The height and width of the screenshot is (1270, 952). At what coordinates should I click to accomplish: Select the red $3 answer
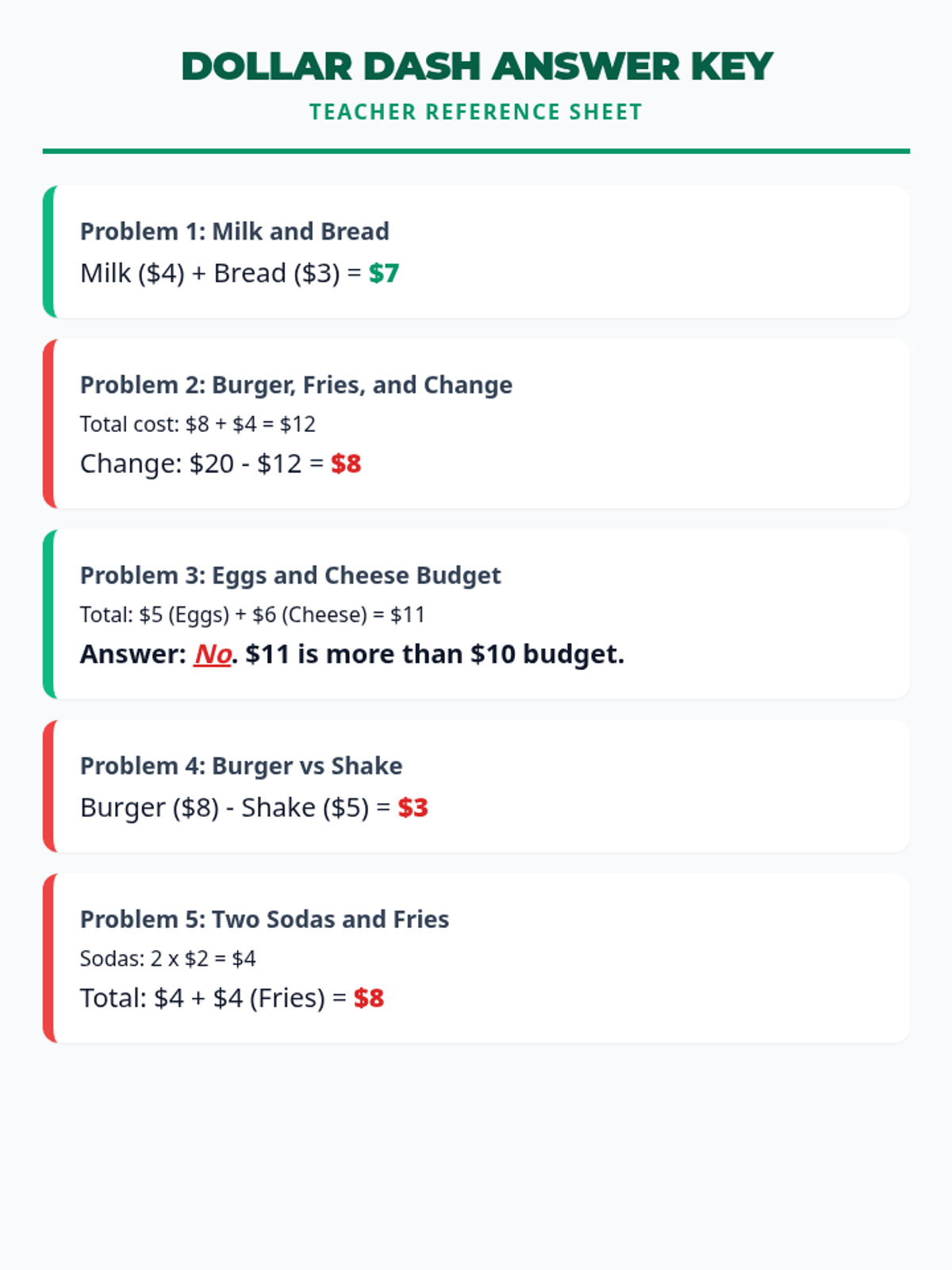point(413,807)
